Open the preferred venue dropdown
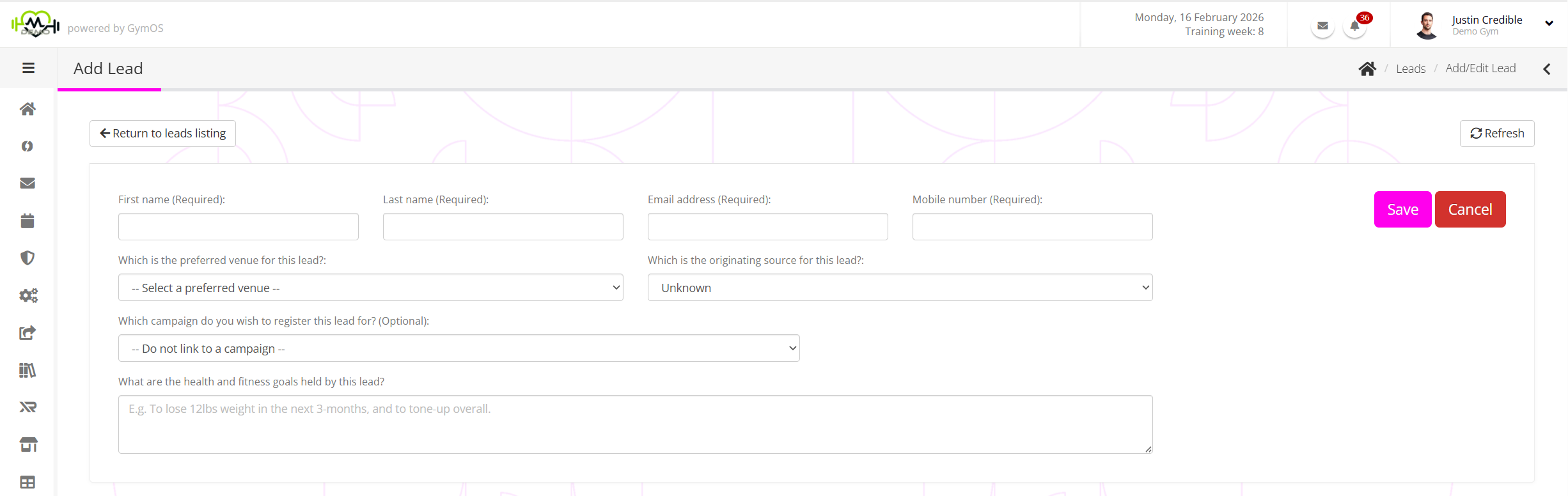The image size is (1568, 496). pos(370,288)
